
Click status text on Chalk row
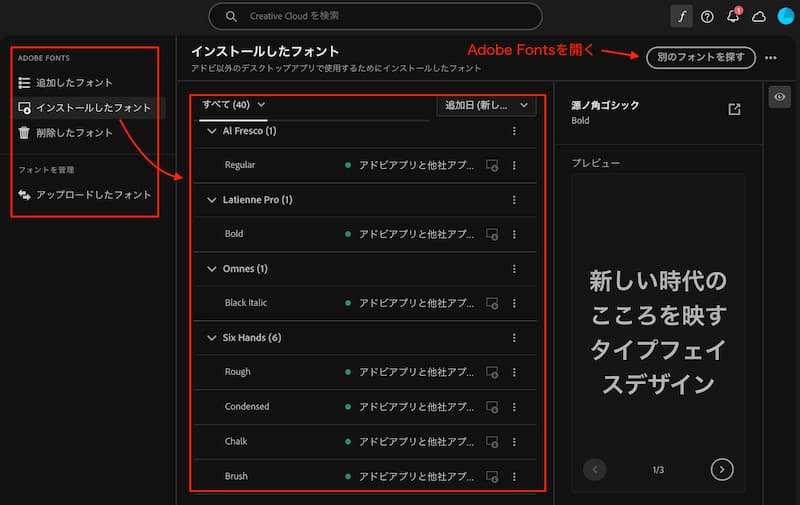(416, 442)
